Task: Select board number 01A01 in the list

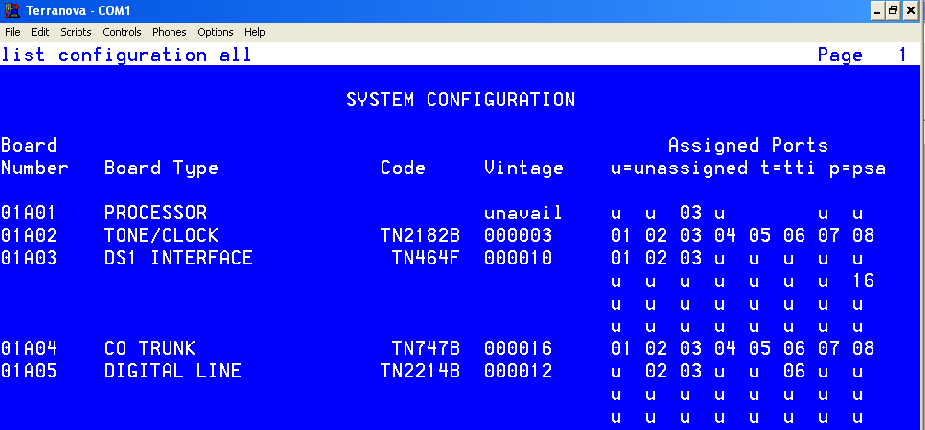Action: coord(29,213)
